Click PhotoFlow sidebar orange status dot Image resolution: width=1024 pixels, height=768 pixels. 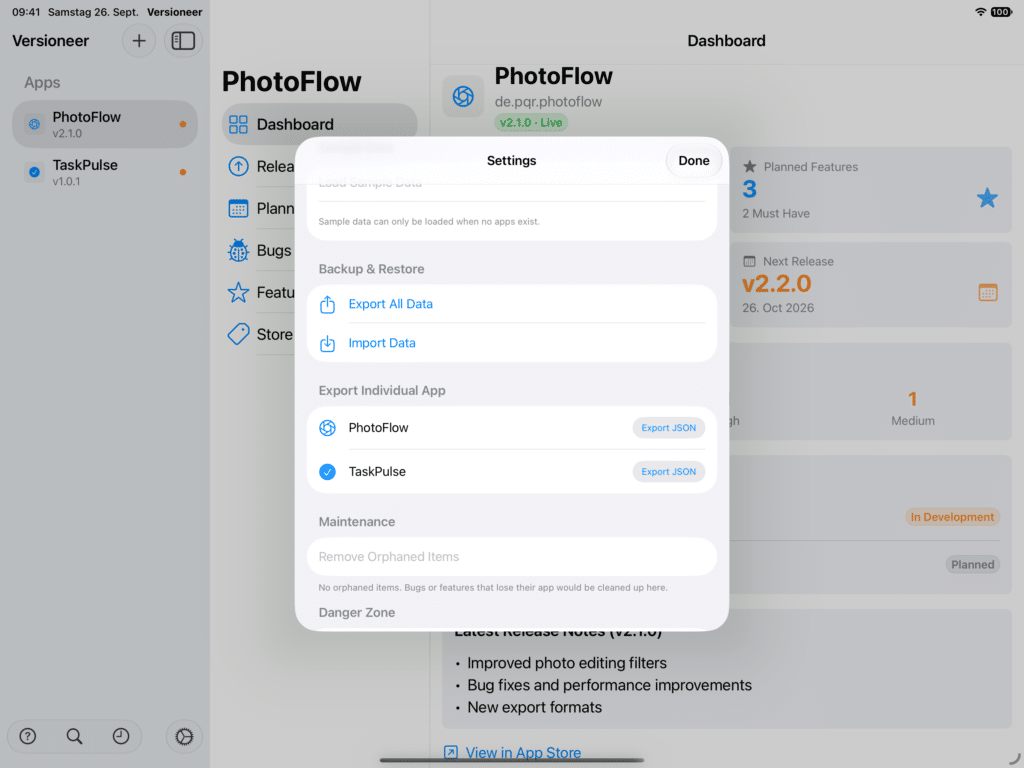[x=183, y=124]
